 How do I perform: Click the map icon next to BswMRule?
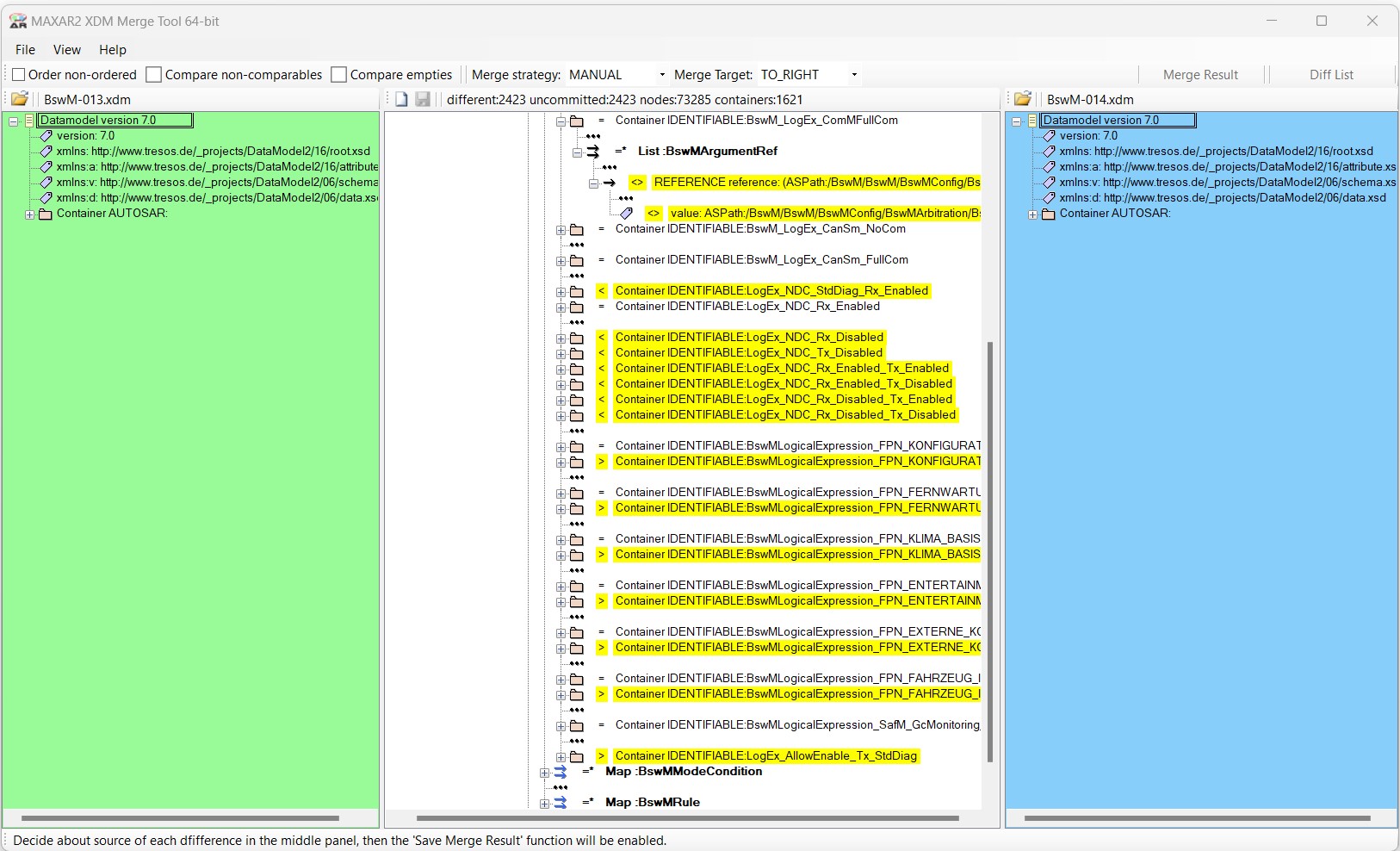[561, 803]
